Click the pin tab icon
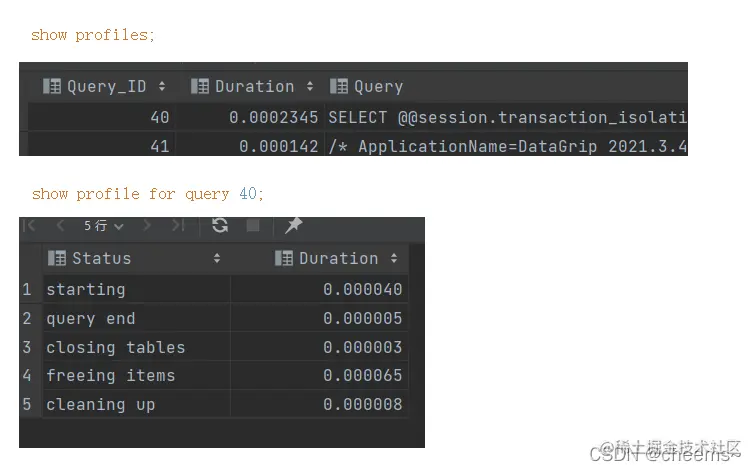 (x=293, y=225)
